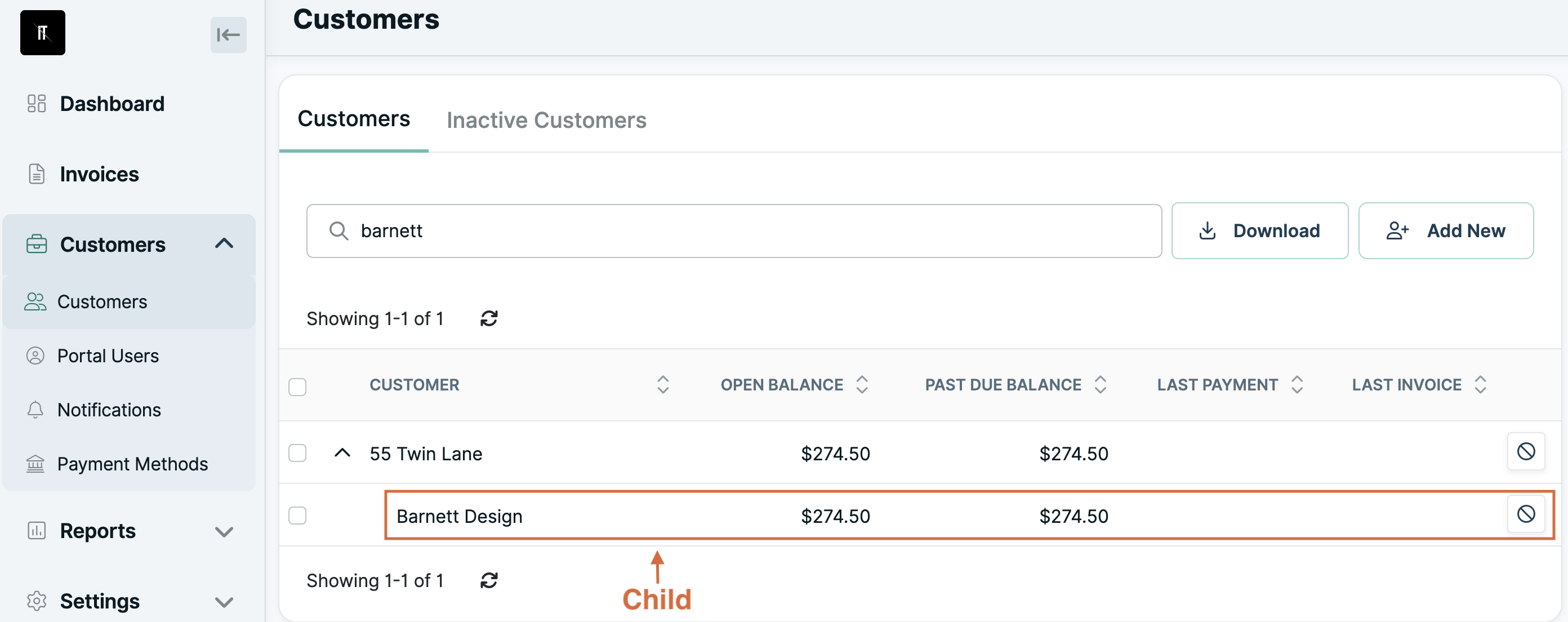This screenshot has width=1568, height=622.
Task: Check the Barnett Design row checkbox
Action: (x=297, y=516)
